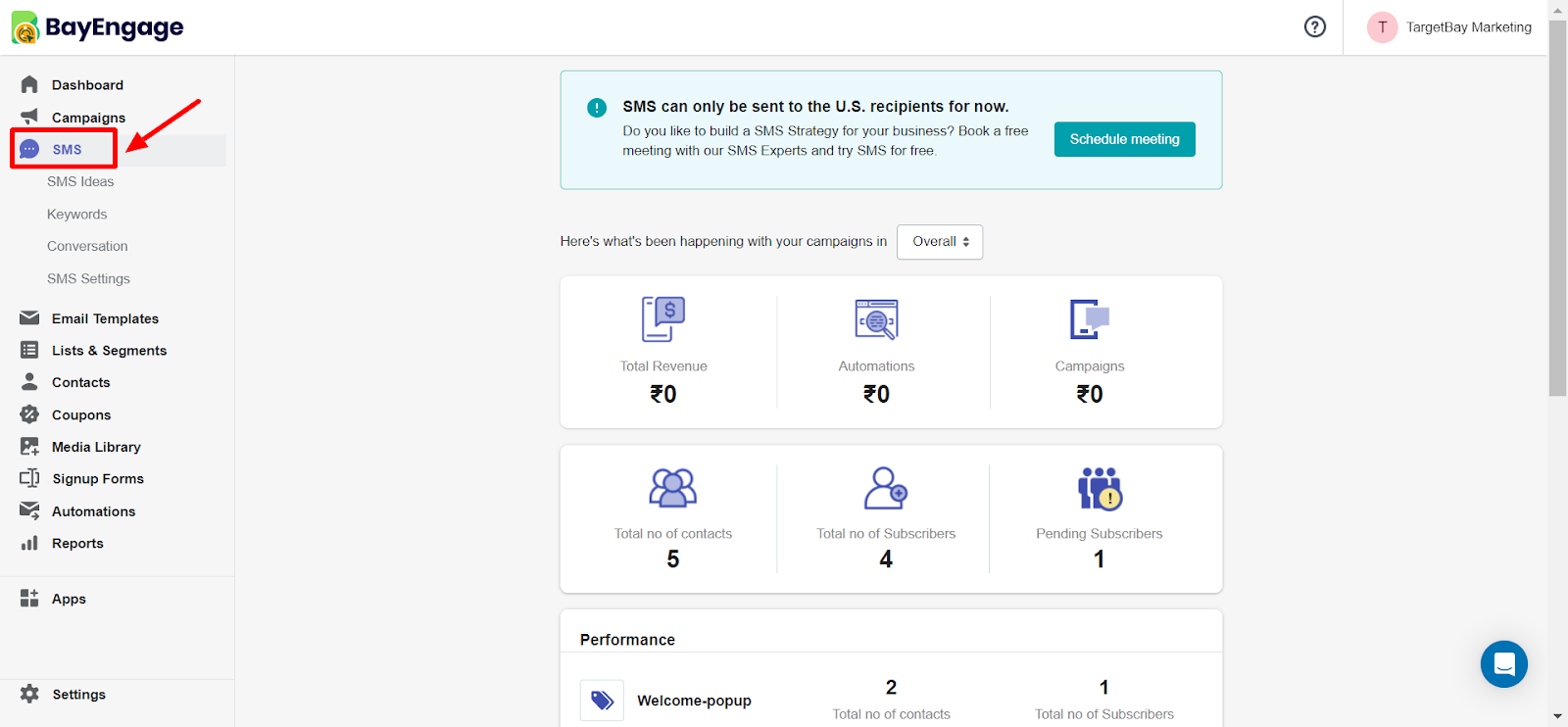
Task: Open Conversation under SMS
Action: click(87, 246)
